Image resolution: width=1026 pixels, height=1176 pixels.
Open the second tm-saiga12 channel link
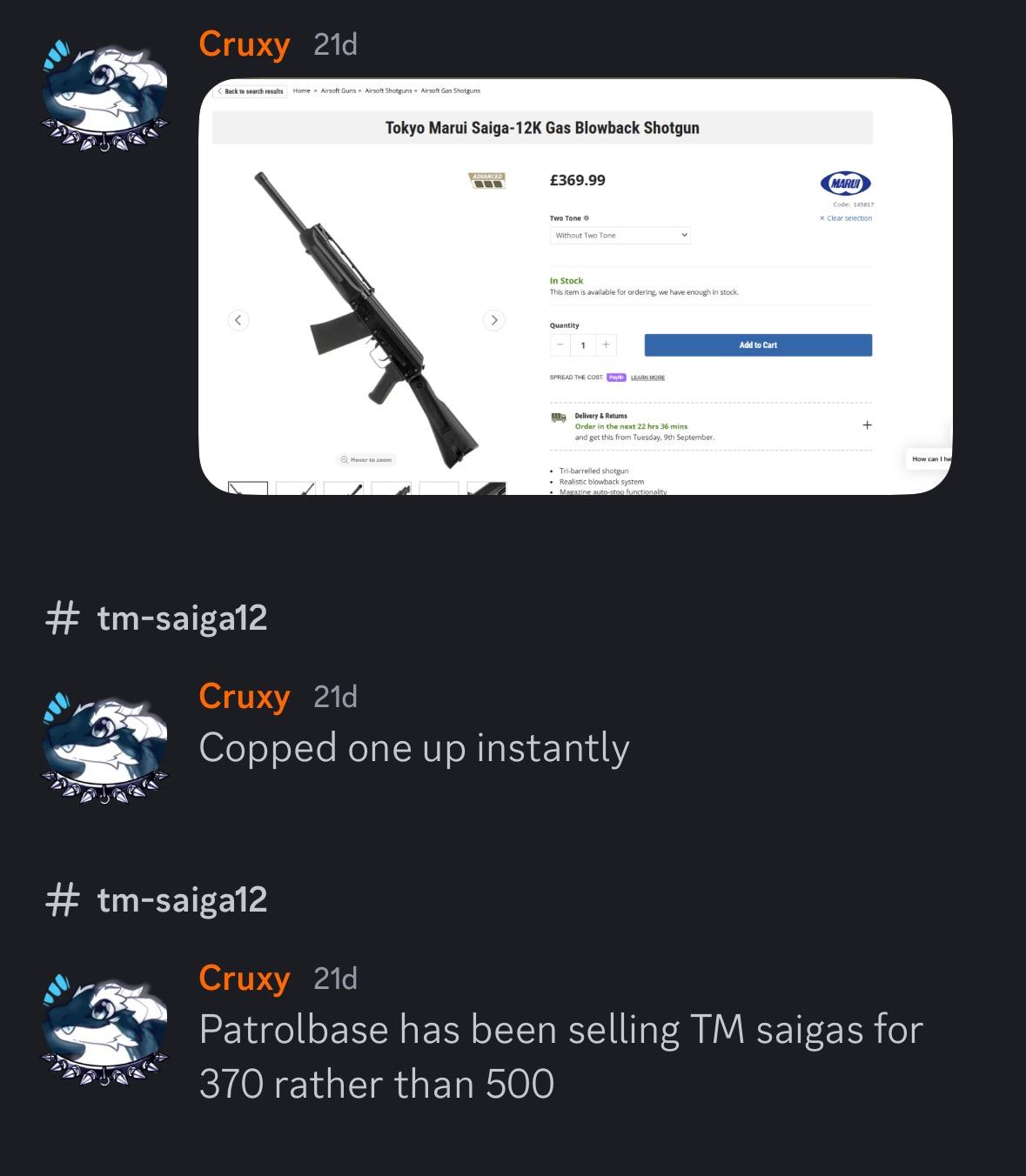click(x=157, y=900)
